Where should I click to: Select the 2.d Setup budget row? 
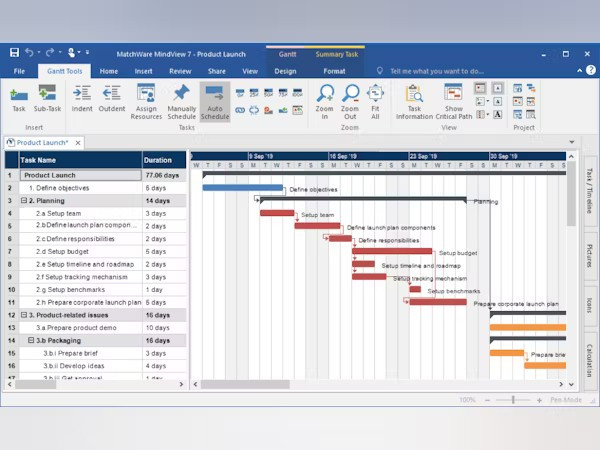pyautogui.click(x=96, y=251)
